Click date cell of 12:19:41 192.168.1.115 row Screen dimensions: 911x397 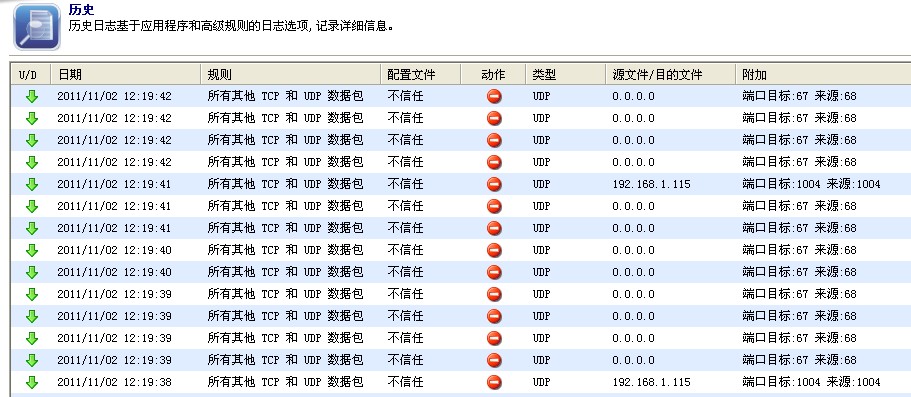(114, 184)
